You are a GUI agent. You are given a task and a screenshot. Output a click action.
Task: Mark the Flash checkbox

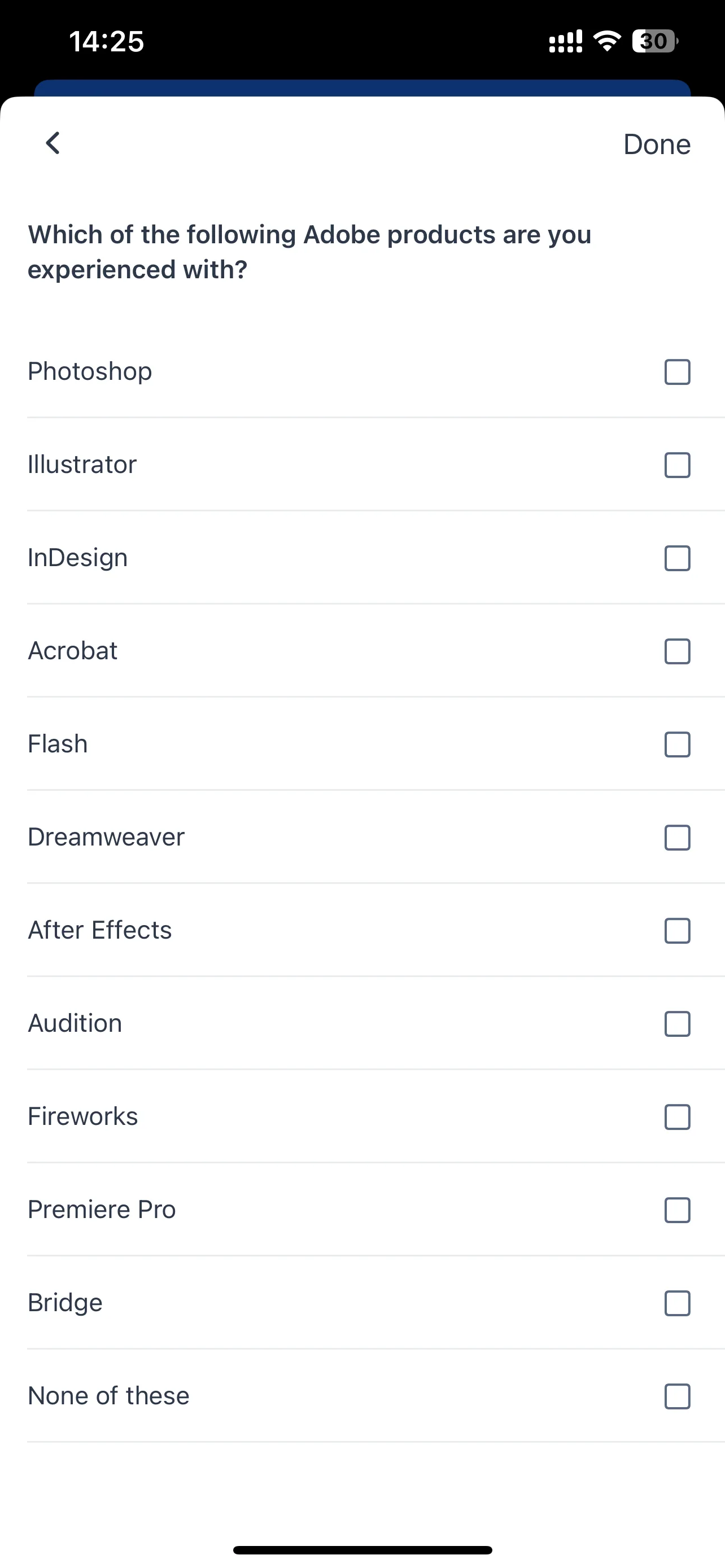click(x=677, y=744)
